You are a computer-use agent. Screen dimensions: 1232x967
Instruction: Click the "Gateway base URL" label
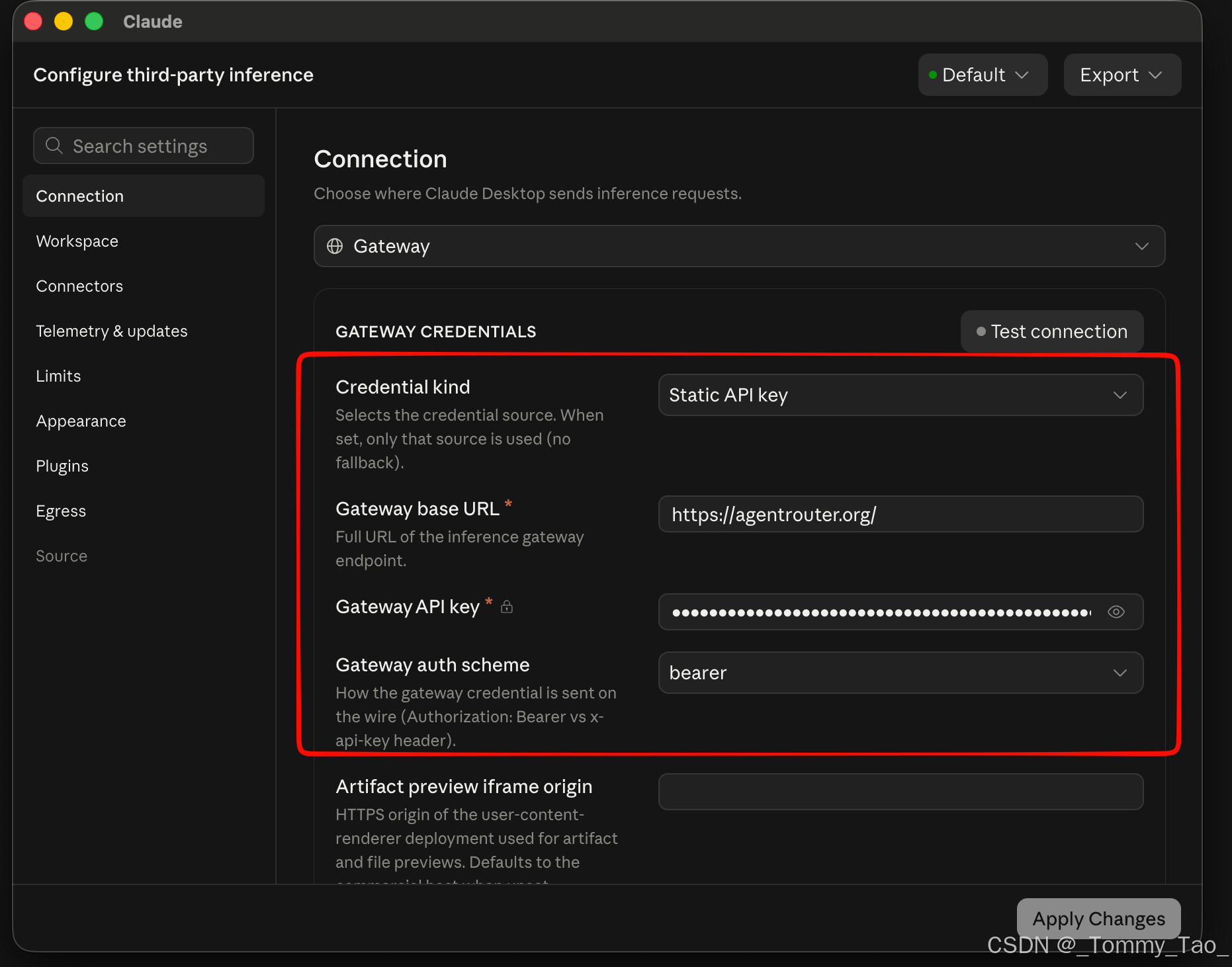(x=418, y=509)
